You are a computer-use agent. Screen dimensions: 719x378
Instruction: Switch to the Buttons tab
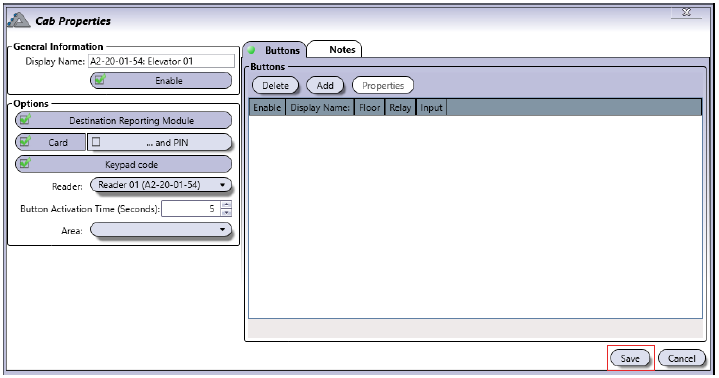(x=274, y=50)
